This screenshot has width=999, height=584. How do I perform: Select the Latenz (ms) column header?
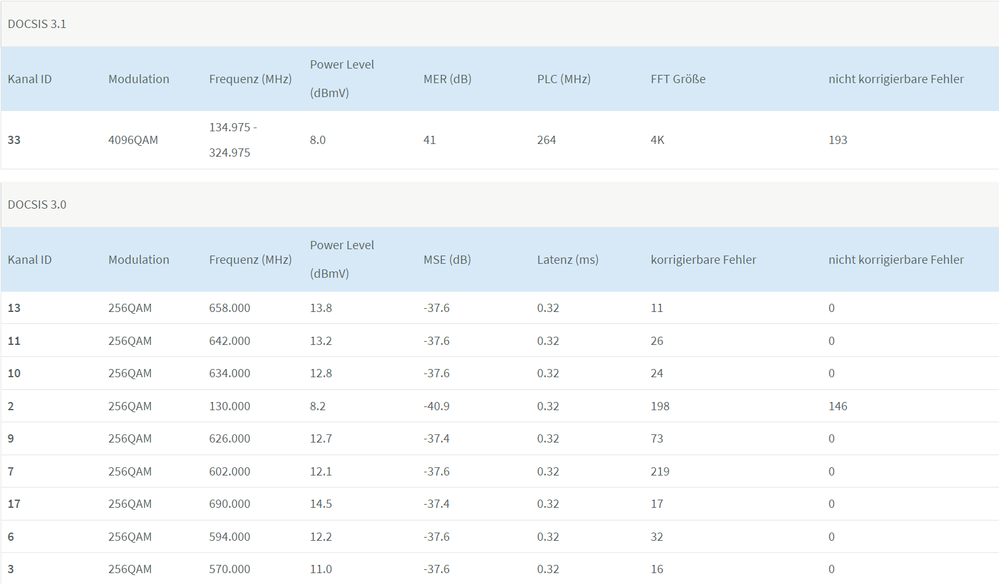(x=568, y=260)
